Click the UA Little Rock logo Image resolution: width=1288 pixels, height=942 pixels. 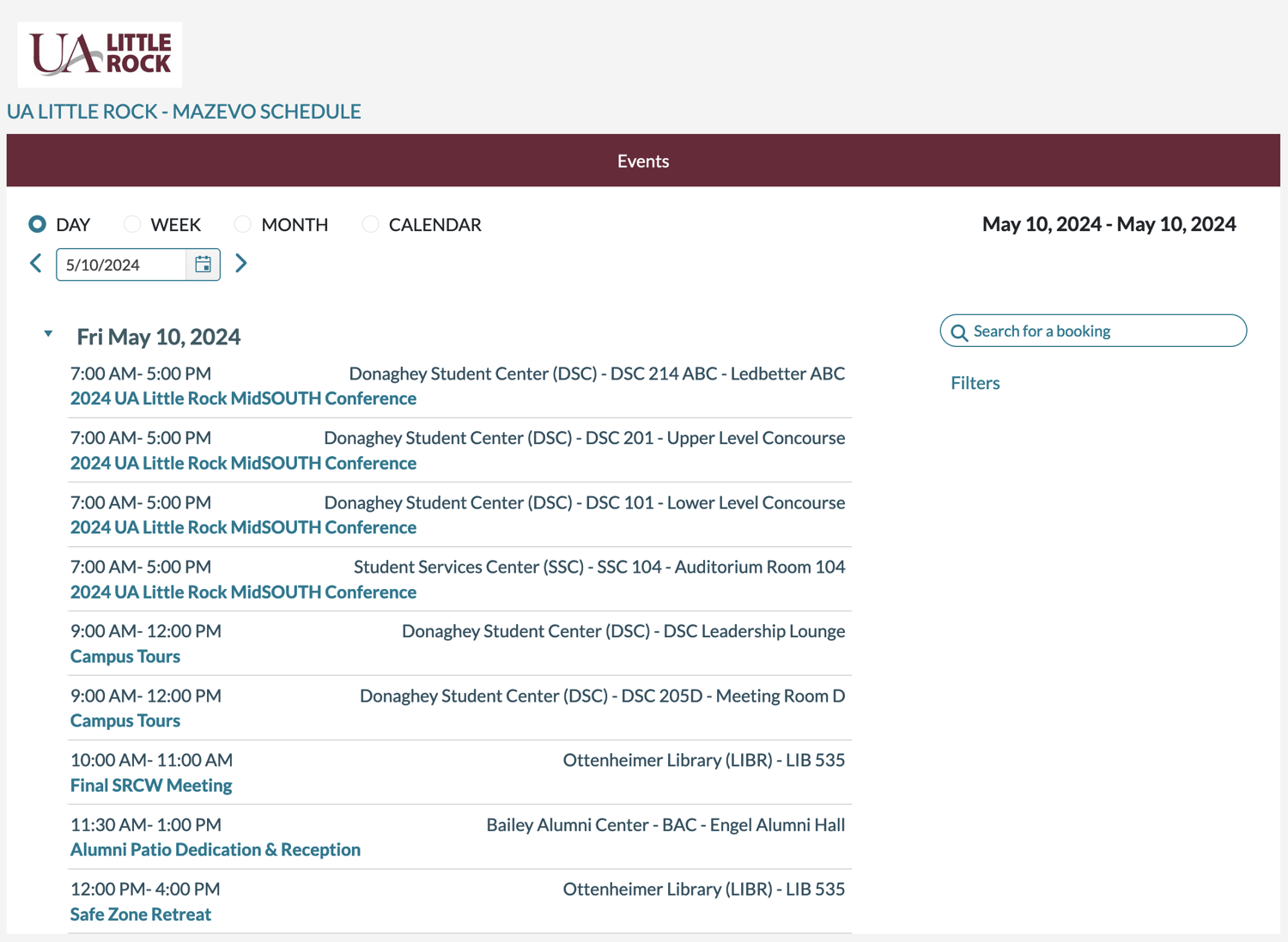[x=99, y=53]
